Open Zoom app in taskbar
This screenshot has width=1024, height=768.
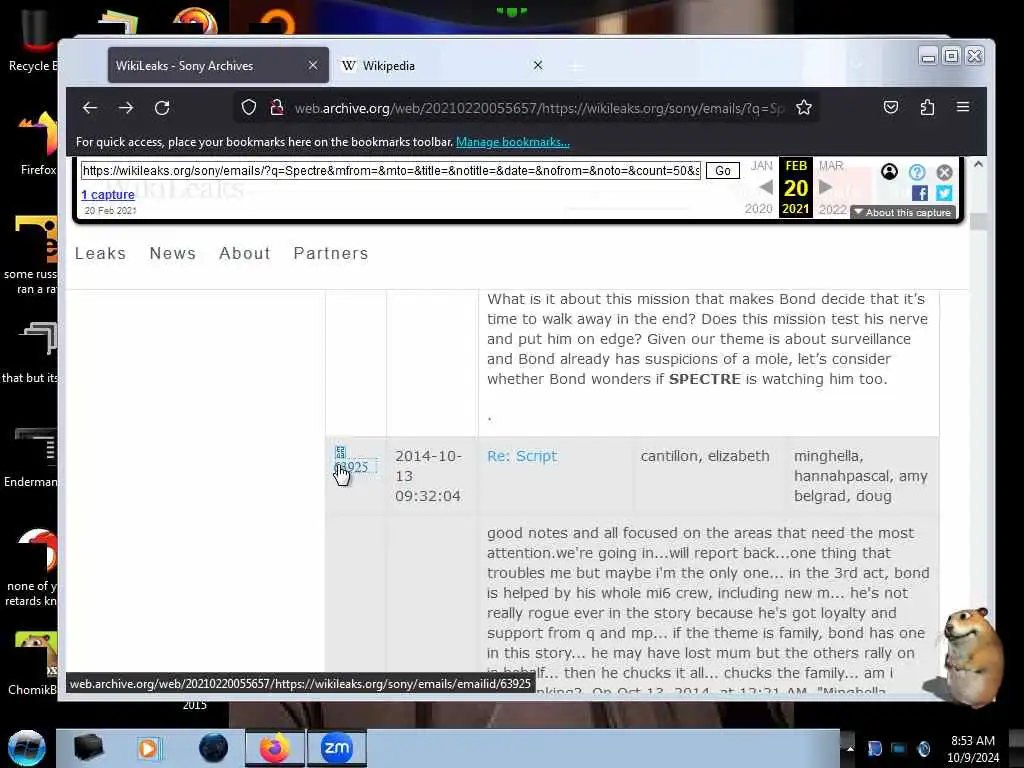[336, 748]
